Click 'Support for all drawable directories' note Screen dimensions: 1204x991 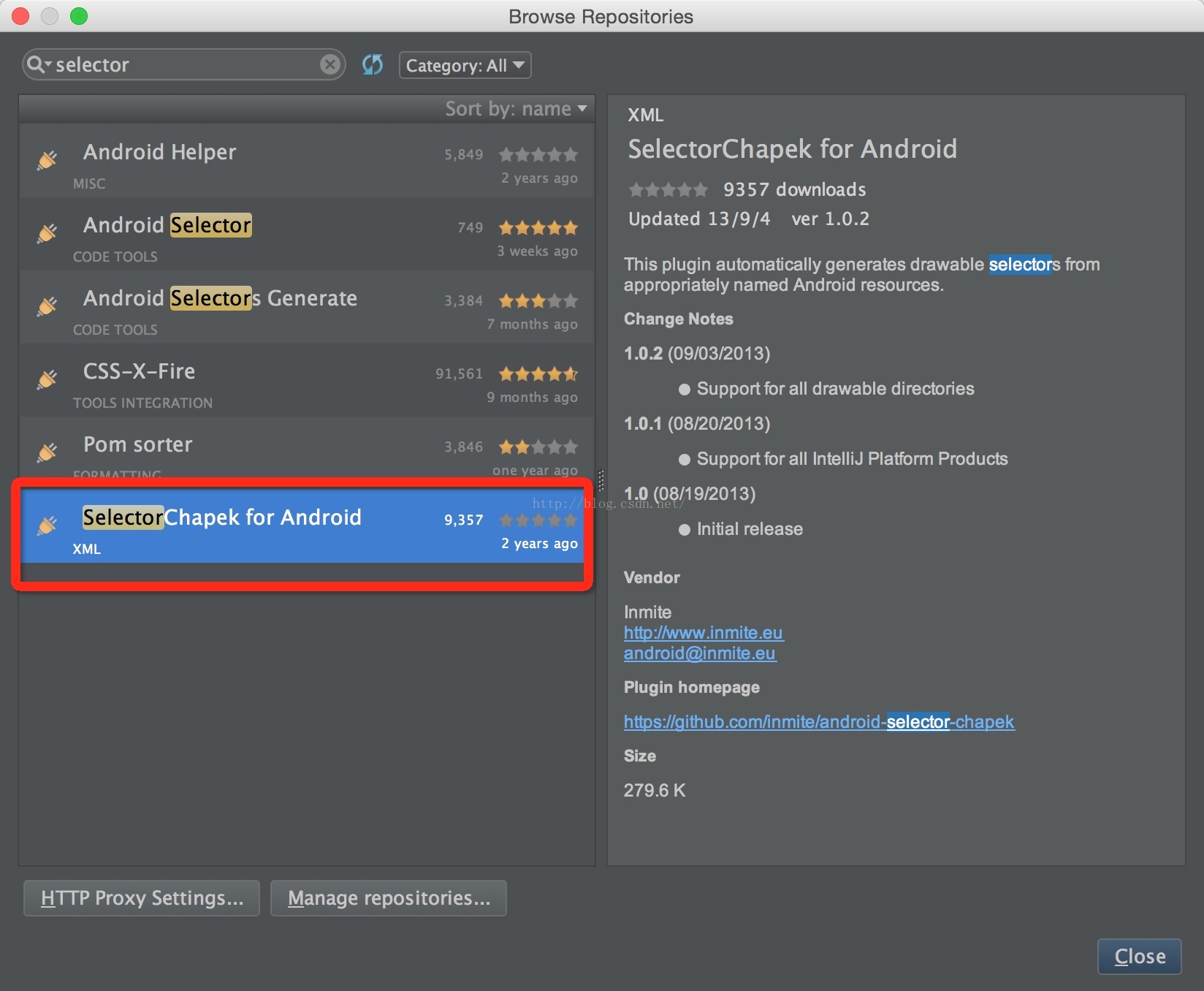pos(836,389)
